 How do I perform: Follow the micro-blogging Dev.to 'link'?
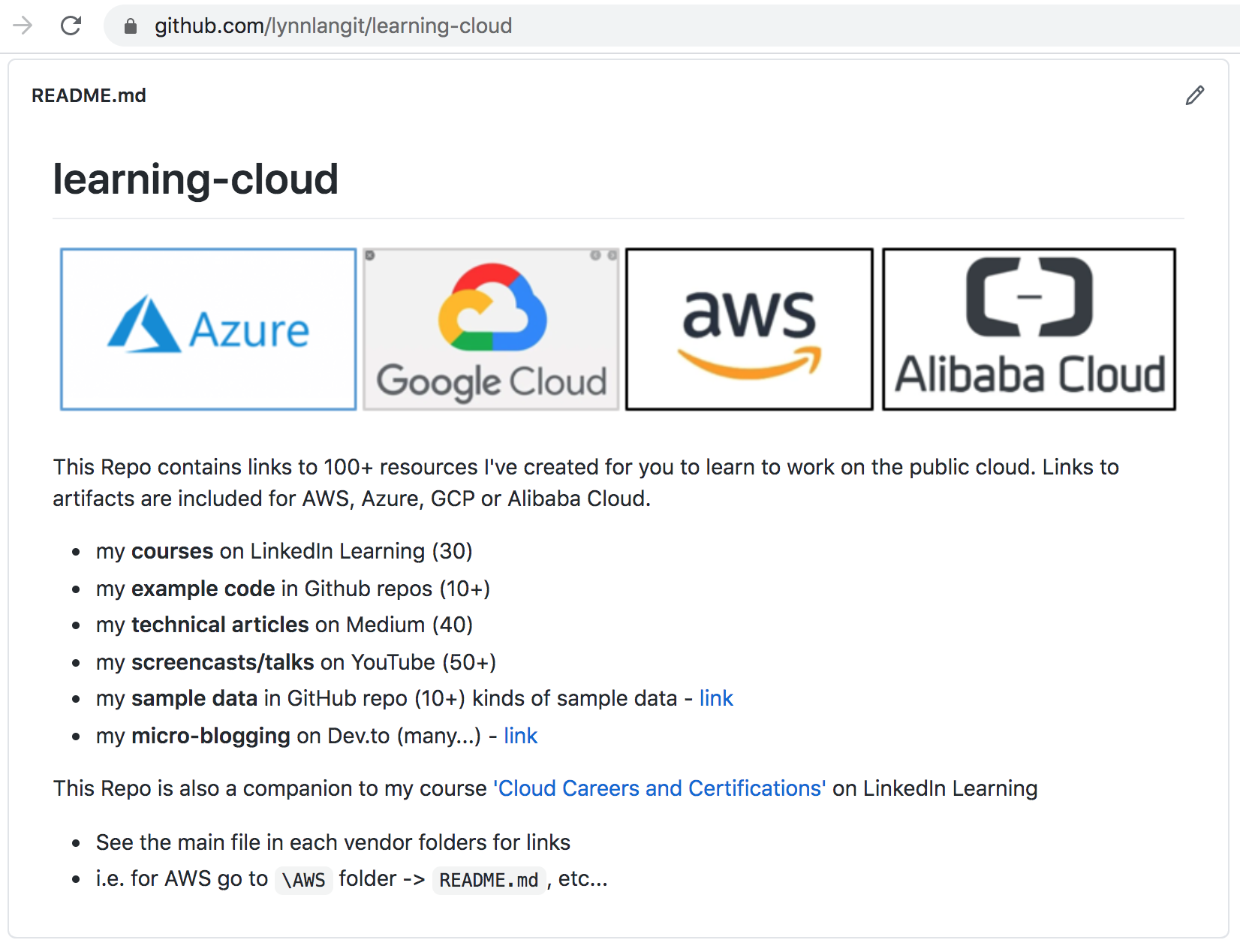point(520,736)
